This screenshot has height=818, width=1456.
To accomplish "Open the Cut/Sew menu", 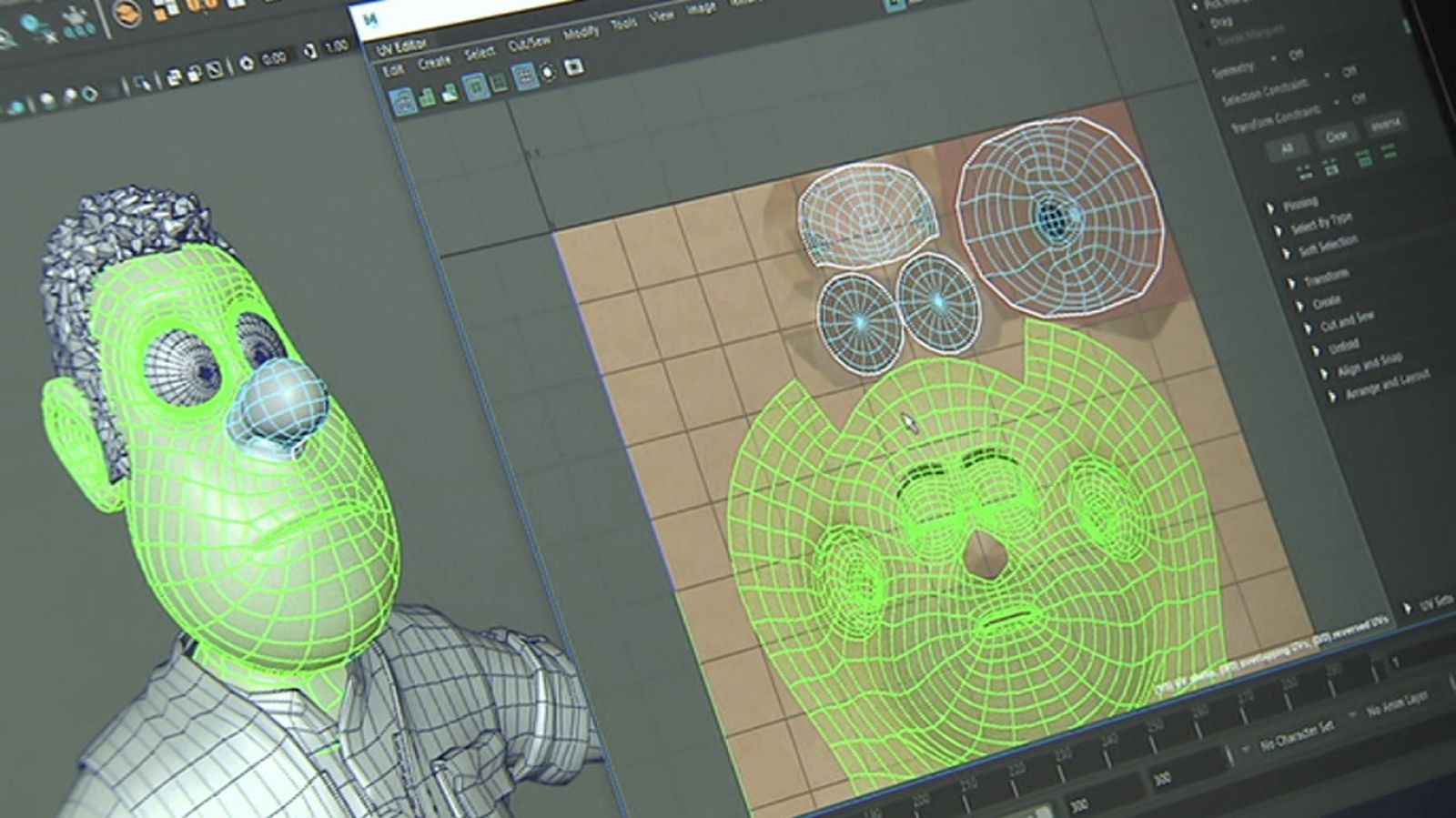I will 529,44.
